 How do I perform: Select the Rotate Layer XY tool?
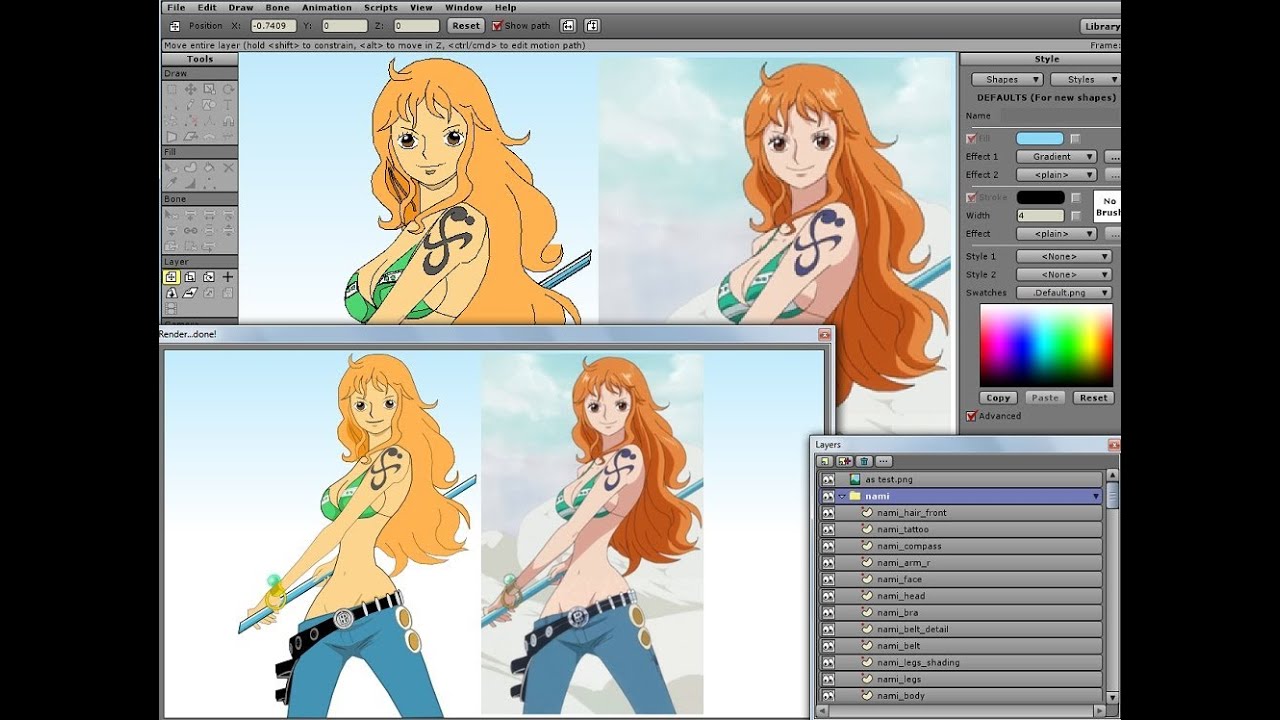[x=171, y=293]
